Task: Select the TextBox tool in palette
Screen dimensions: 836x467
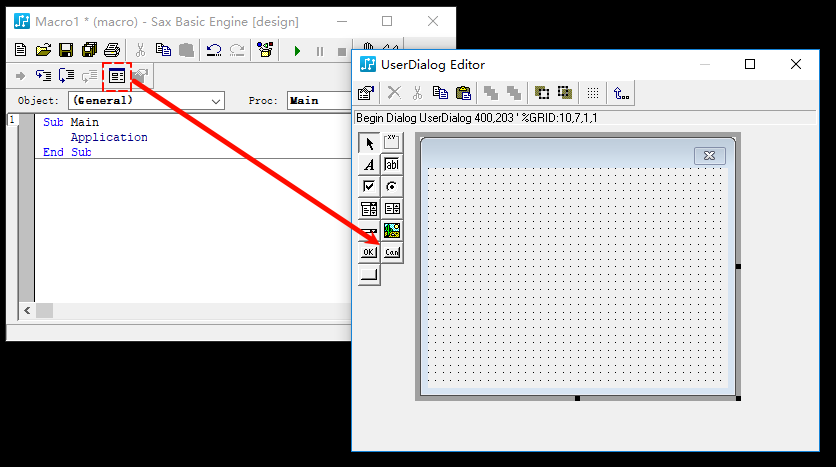Action: point(392,165)
